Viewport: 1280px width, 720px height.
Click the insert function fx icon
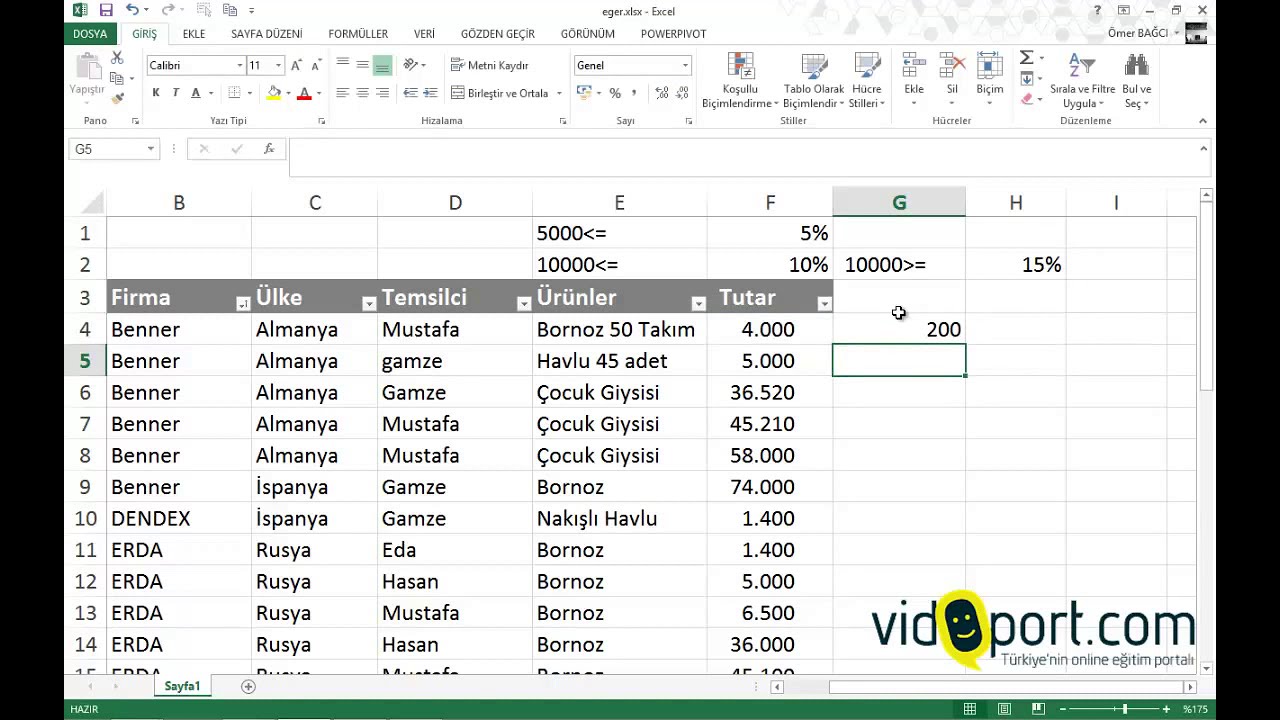click(x=269, y=149)
